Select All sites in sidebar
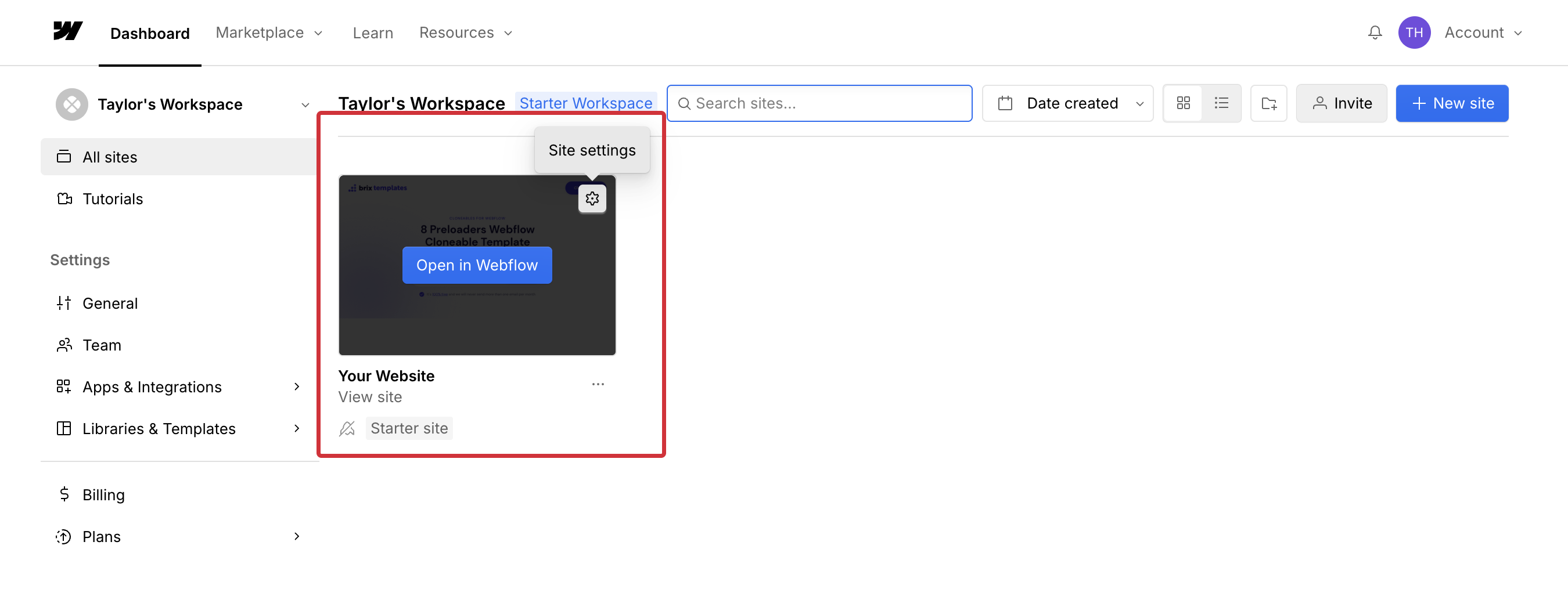Viewport: 1568px width, 614px height. pos(179,157)
